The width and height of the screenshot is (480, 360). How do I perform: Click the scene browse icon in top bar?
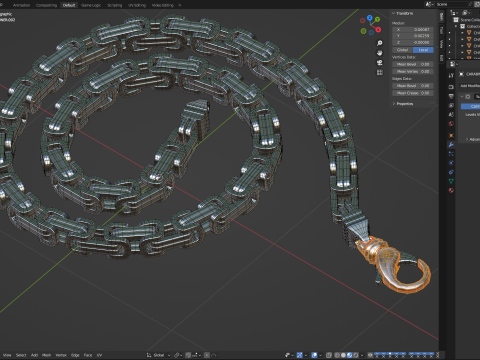tap(430, 4)
